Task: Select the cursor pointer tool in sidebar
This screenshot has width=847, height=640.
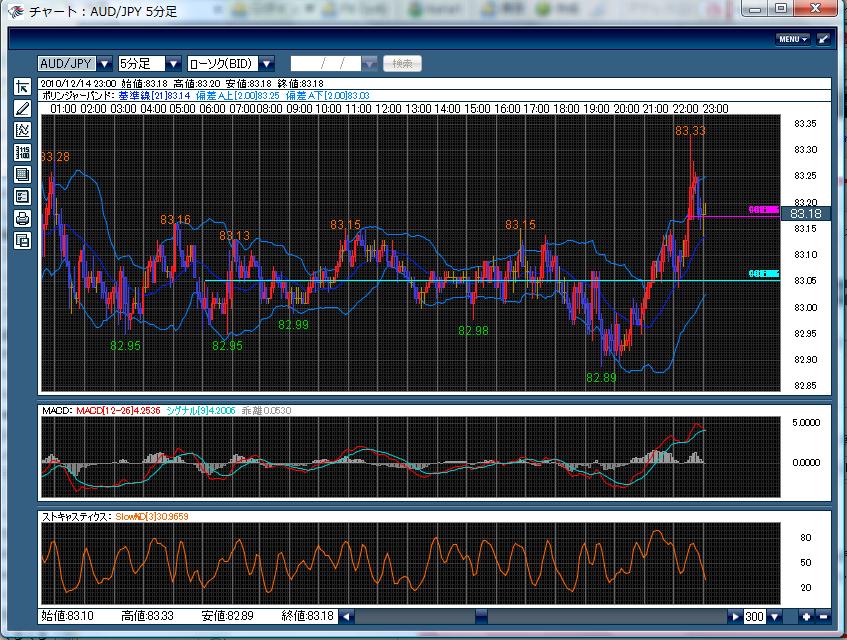Action: point(22,87)
